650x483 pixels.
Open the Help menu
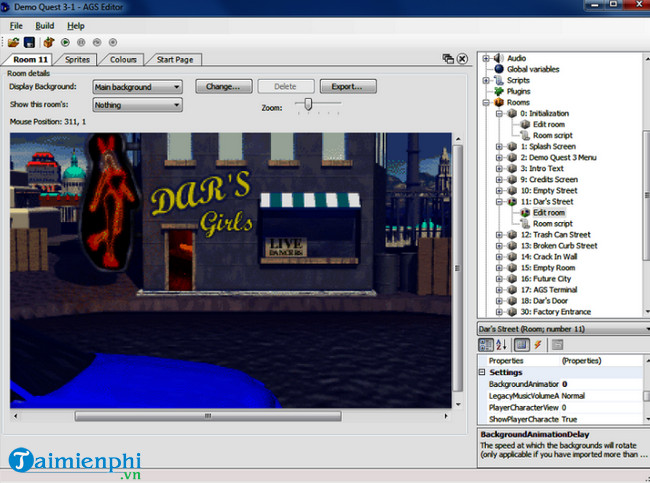[76, 26]
